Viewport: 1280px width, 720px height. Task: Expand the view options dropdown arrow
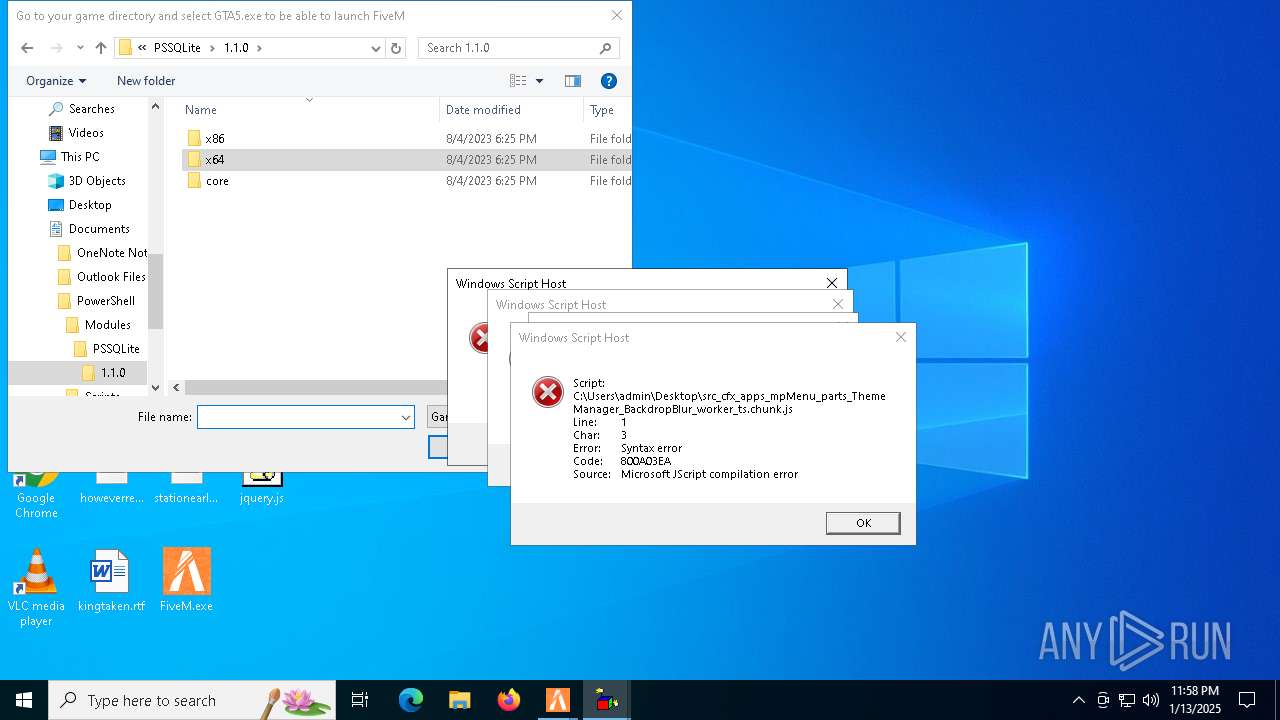click(x=540, y=81)
